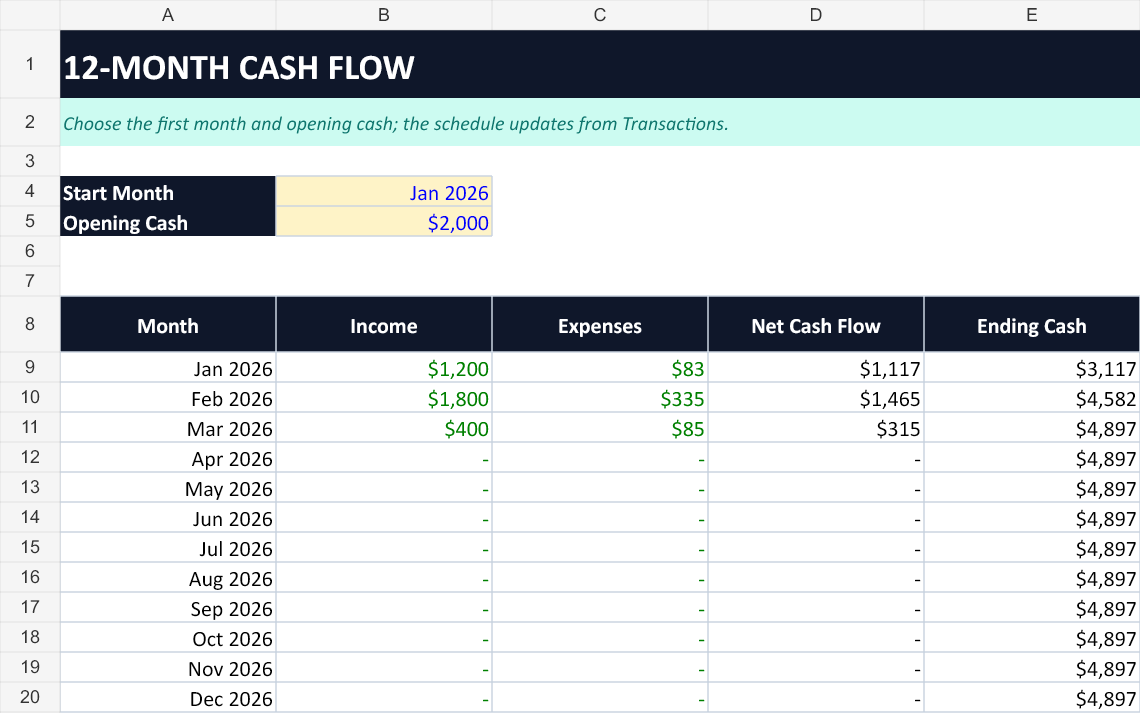Viewport: 1140px width, 713px height.
Task: Select the Apr 2026 month cell
Action: click(168, 458)
